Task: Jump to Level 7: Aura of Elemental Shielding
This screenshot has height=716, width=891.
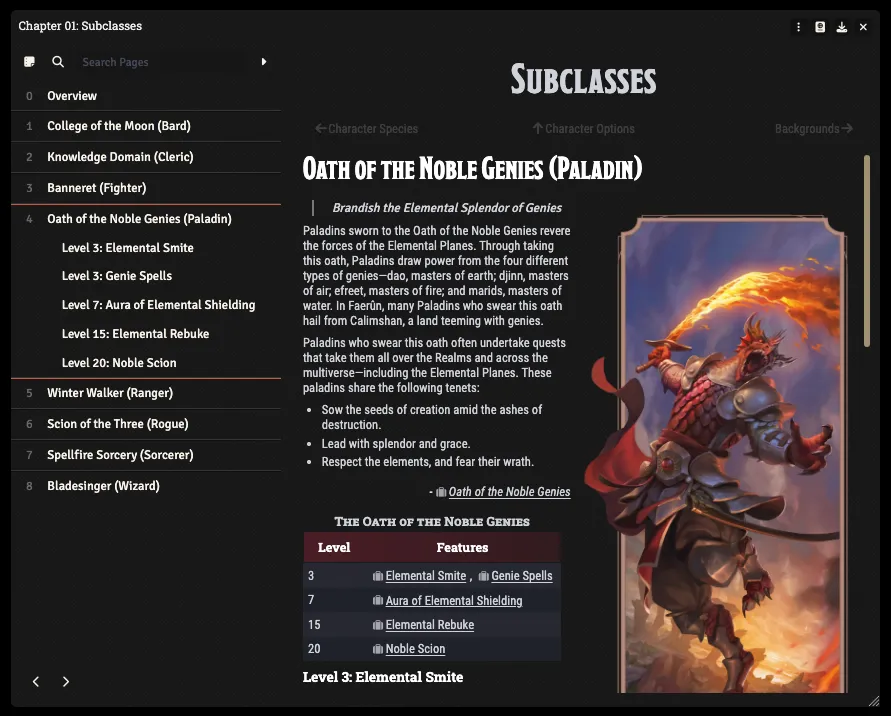Action: tap(158, 305)
